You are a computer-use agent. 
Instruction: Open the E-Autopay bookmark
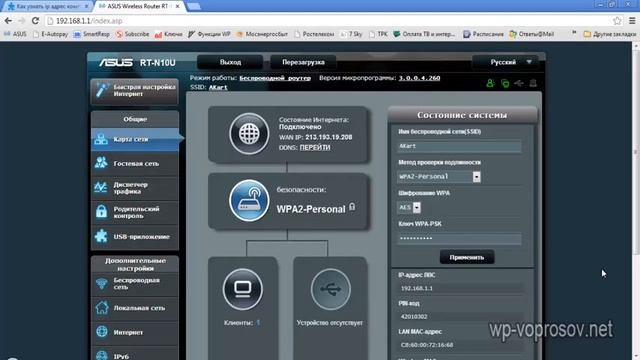pos(51,34)
